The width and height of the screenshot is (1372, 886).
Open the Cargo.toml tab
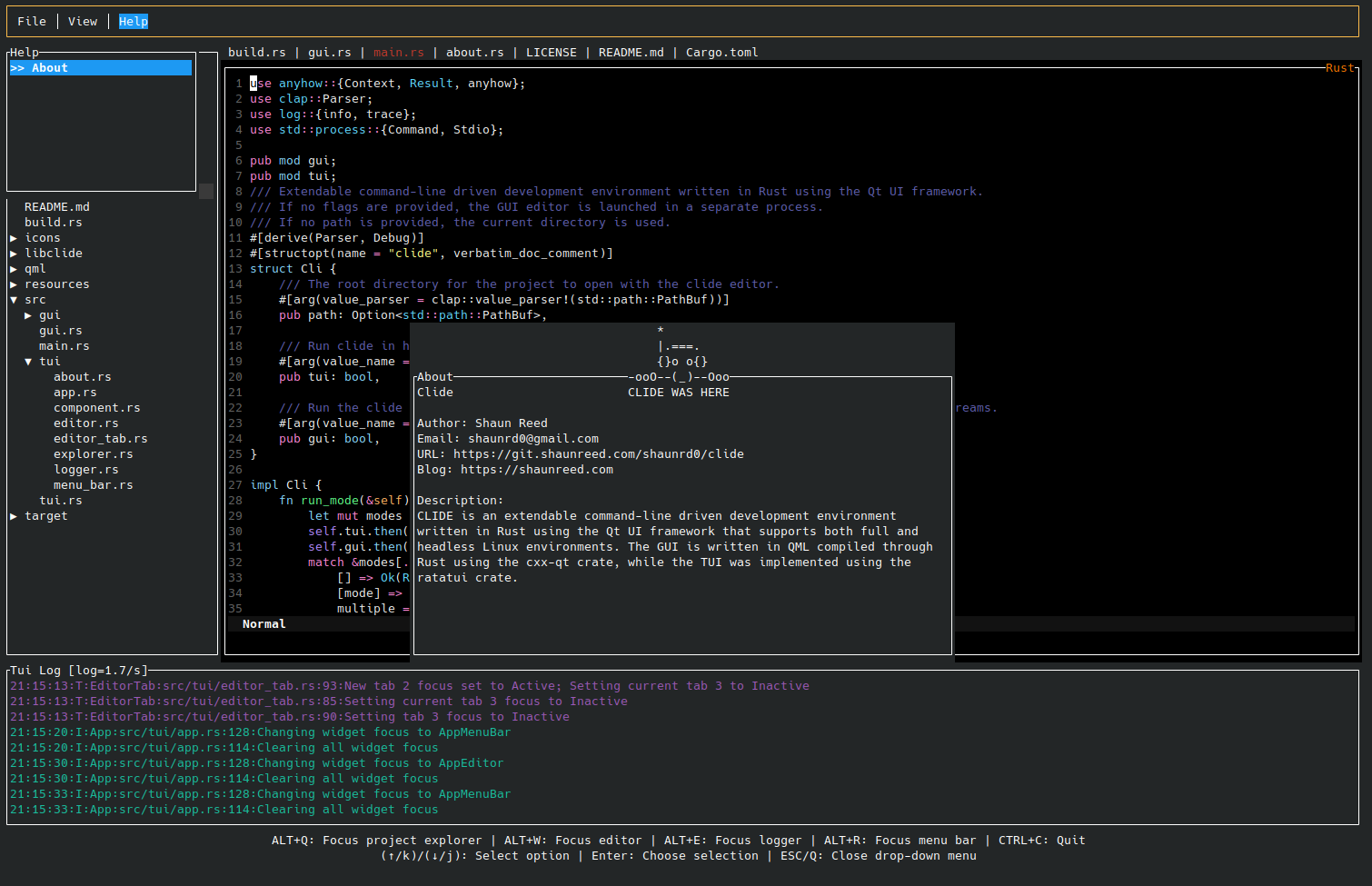(x=721, y=53)
